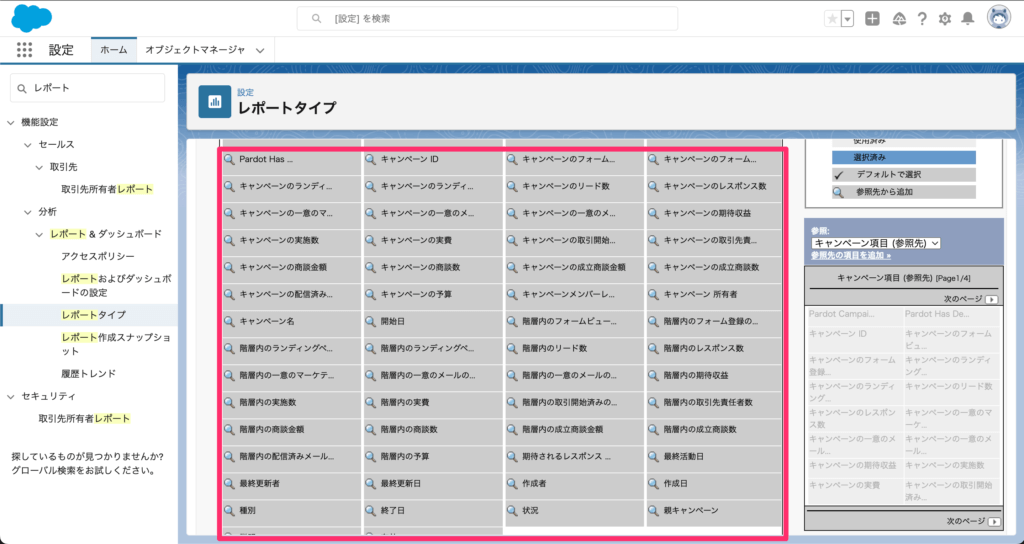Collapse the 分析 tree node
Viewport: 1024px width, 544px height.
pyautogui.click(x=27, y=212)
